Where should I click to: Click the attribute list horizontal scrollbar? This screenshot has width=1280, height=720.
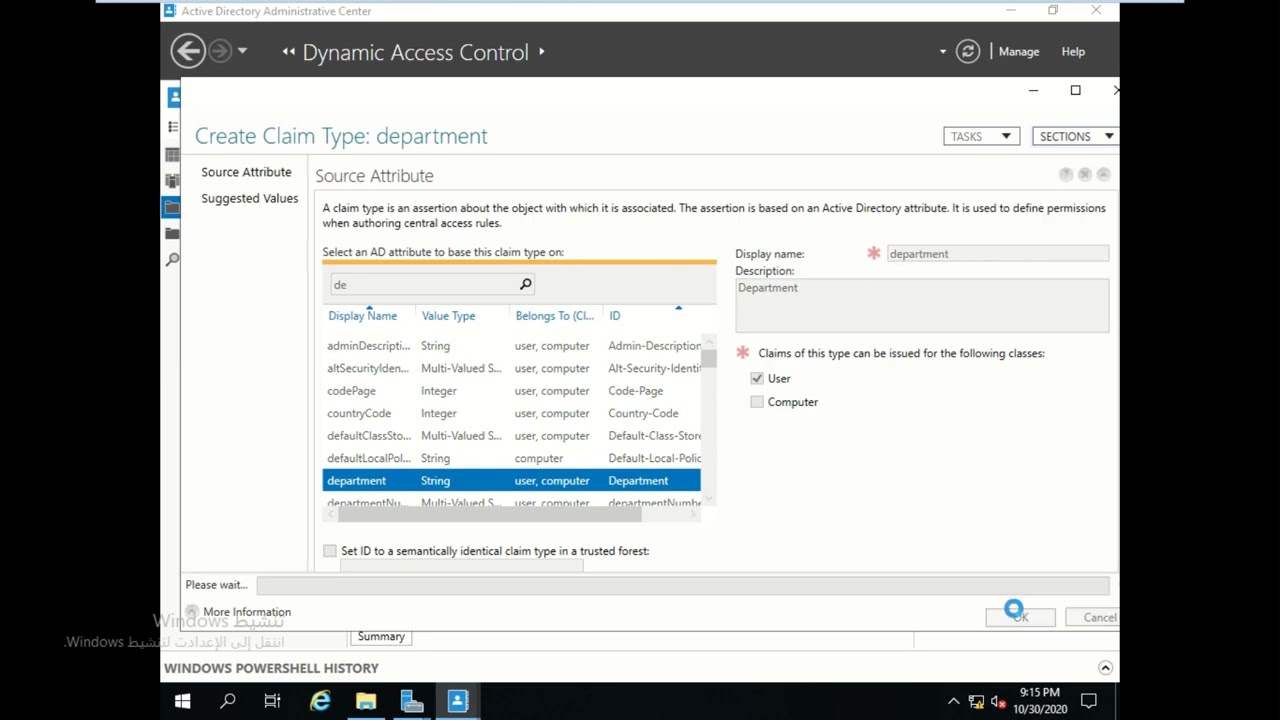[x=490, y=515]
